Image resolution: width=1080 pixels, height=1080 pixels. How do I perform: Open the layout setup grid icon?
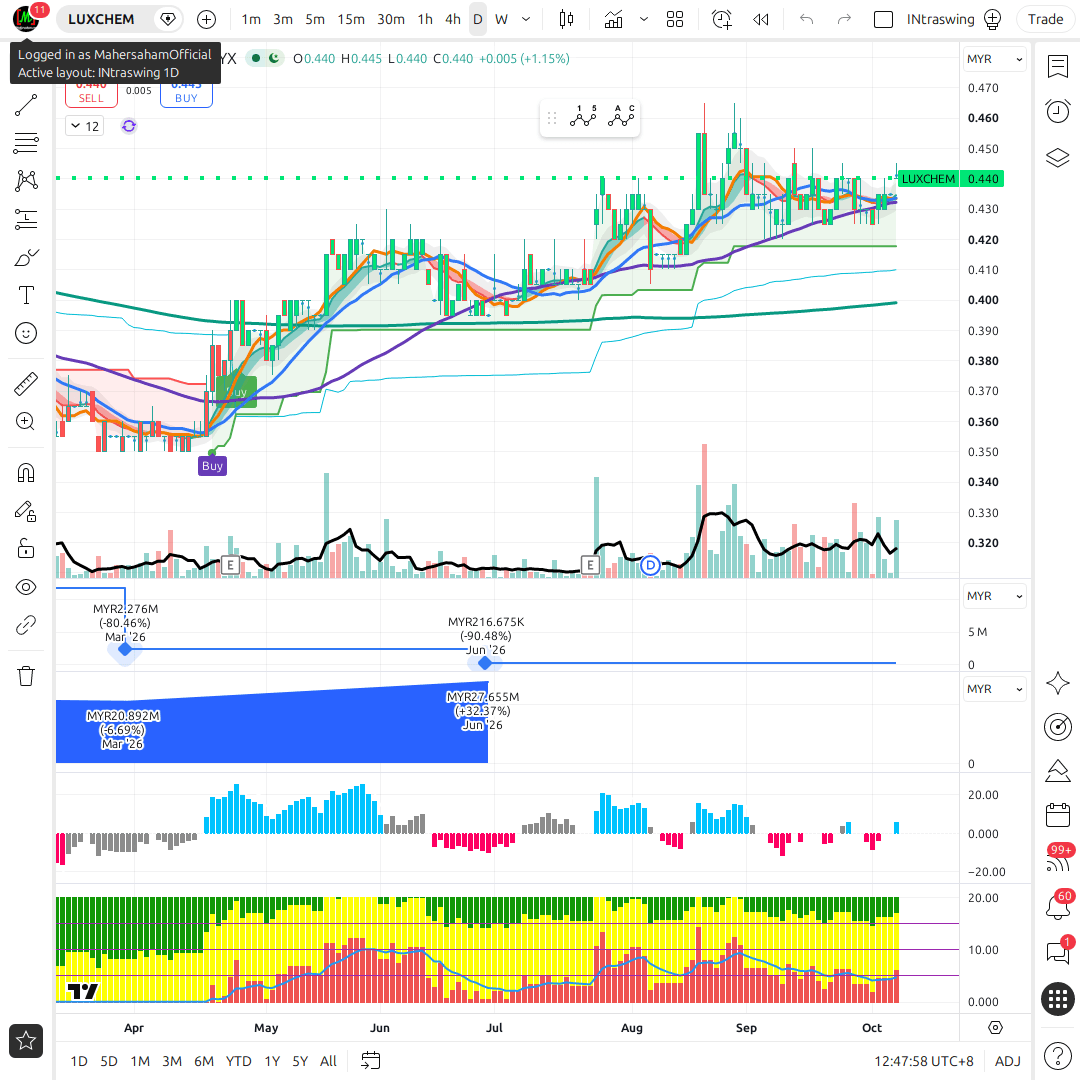click(x=675, y=19)
